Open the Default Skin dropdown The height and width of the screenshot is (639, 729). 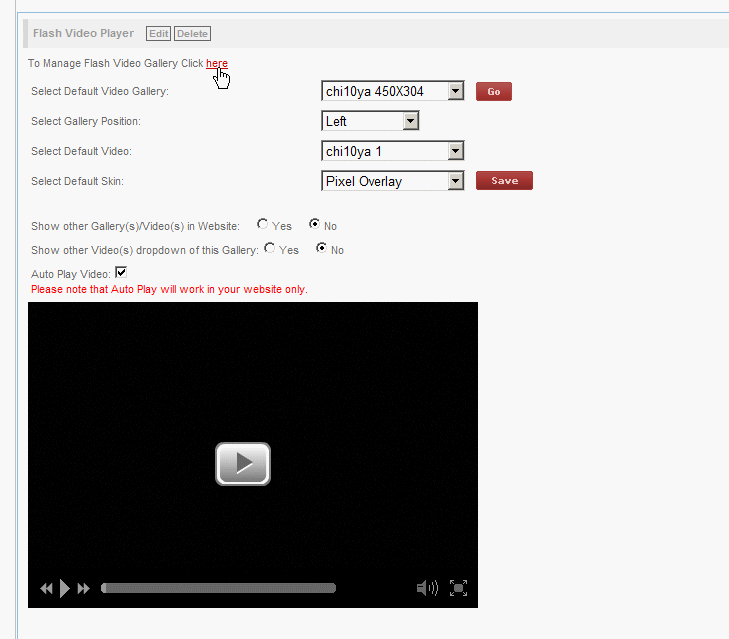pos(392,181)
